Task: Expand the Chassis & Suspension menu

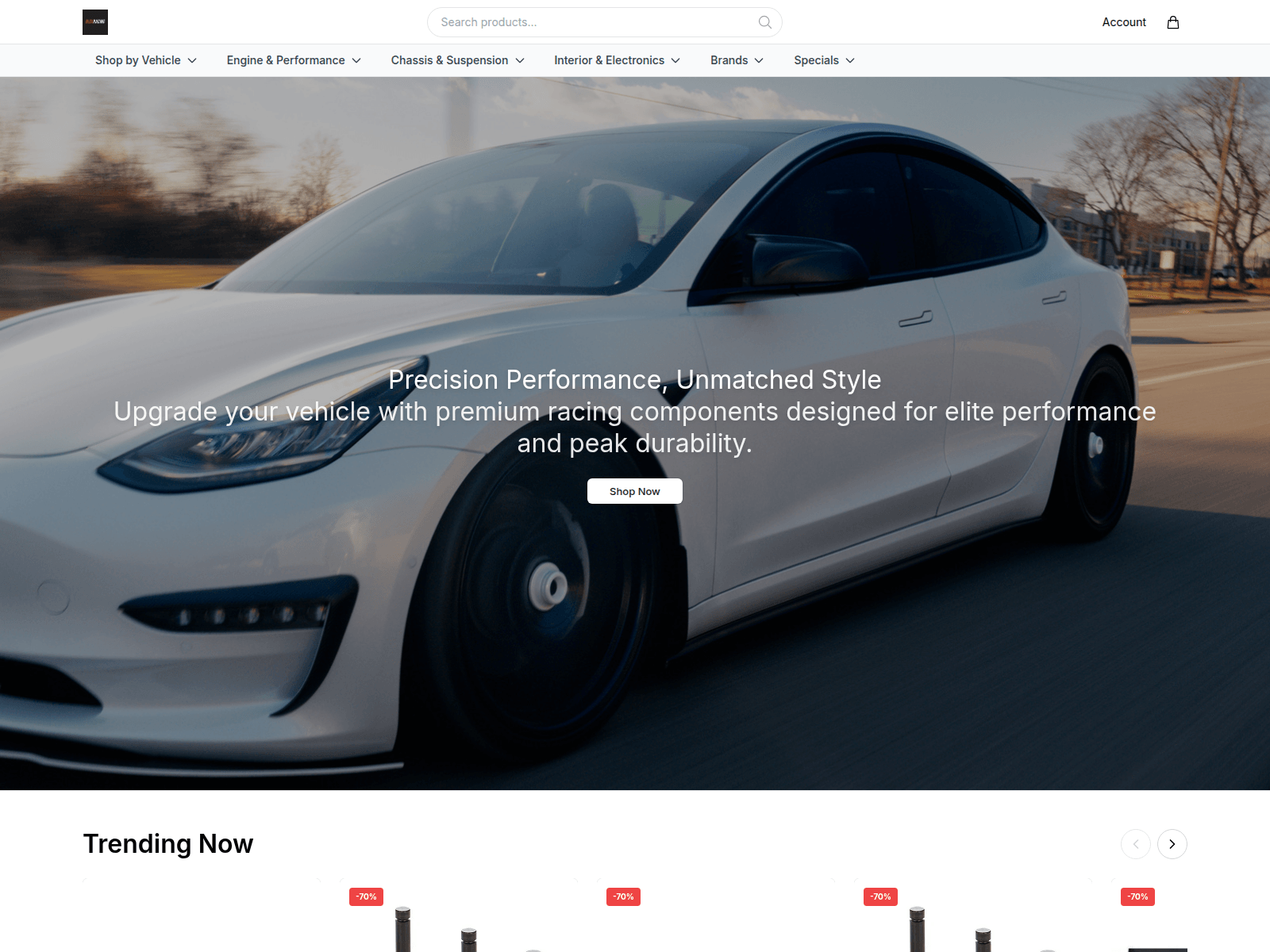Action: 458,60
